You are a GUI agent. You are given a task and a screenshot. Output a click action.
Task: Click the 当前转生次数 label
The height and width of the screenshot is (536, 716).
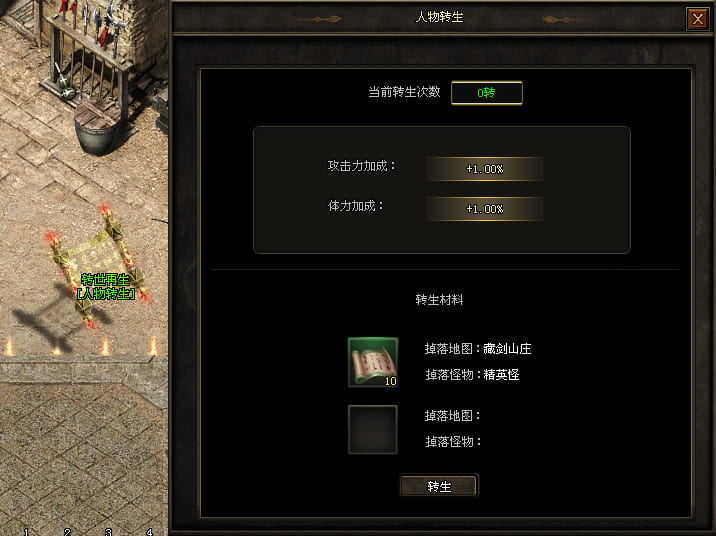click(404, 92)
